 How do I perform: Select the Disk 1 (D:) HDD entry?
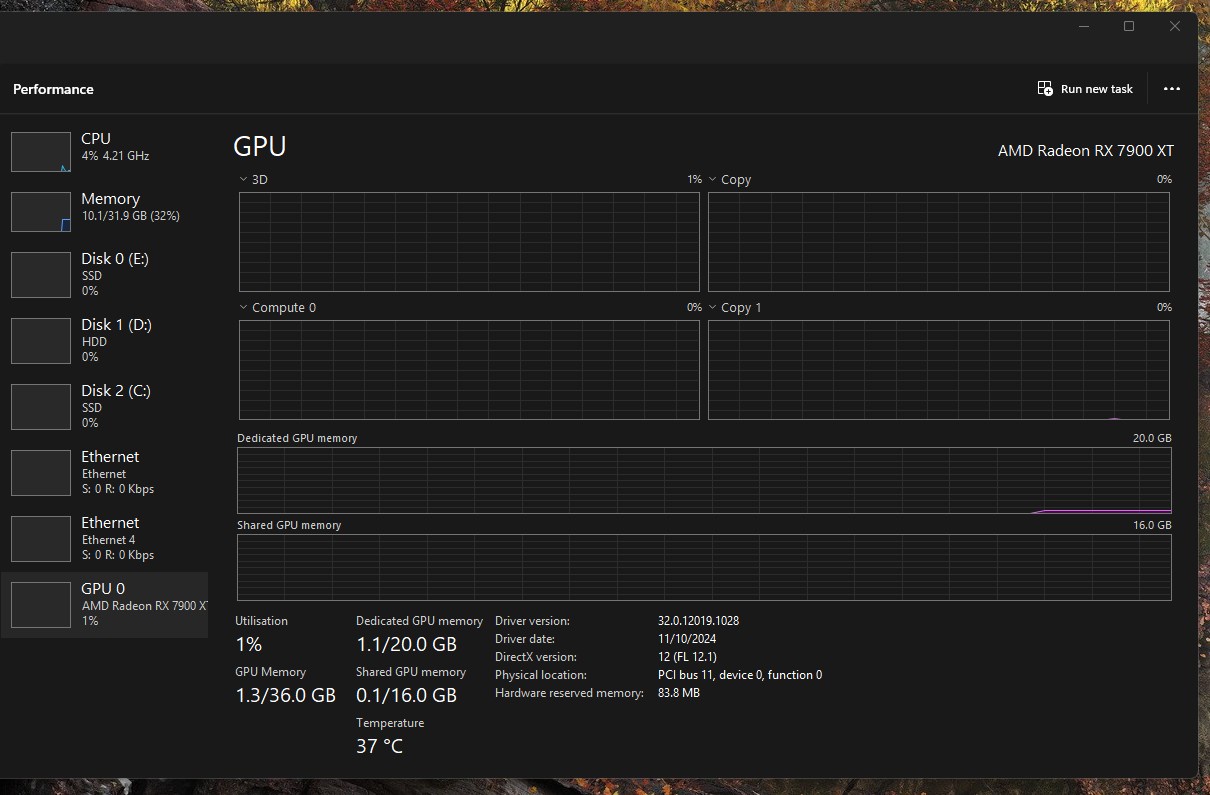pos(104,341)
